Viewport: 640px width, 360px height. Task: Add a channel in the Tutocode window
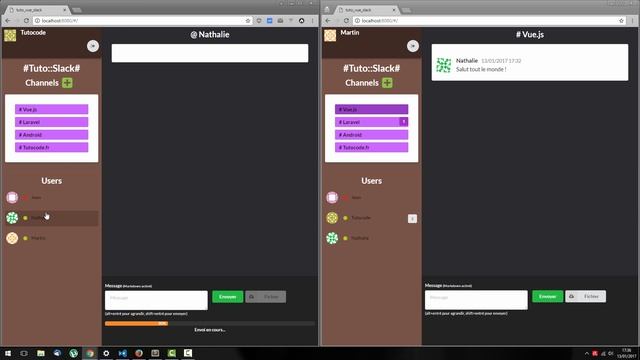coord(67,83)
